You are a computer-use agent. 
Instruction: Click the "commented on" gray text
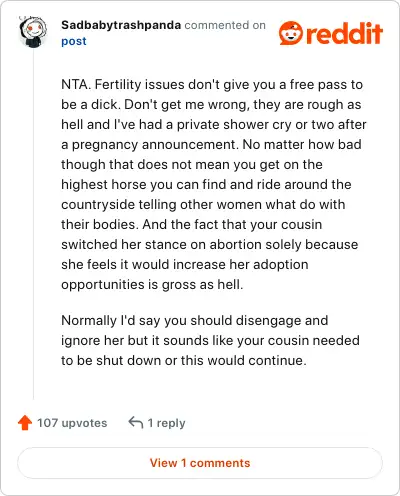(x=225, y=25)
